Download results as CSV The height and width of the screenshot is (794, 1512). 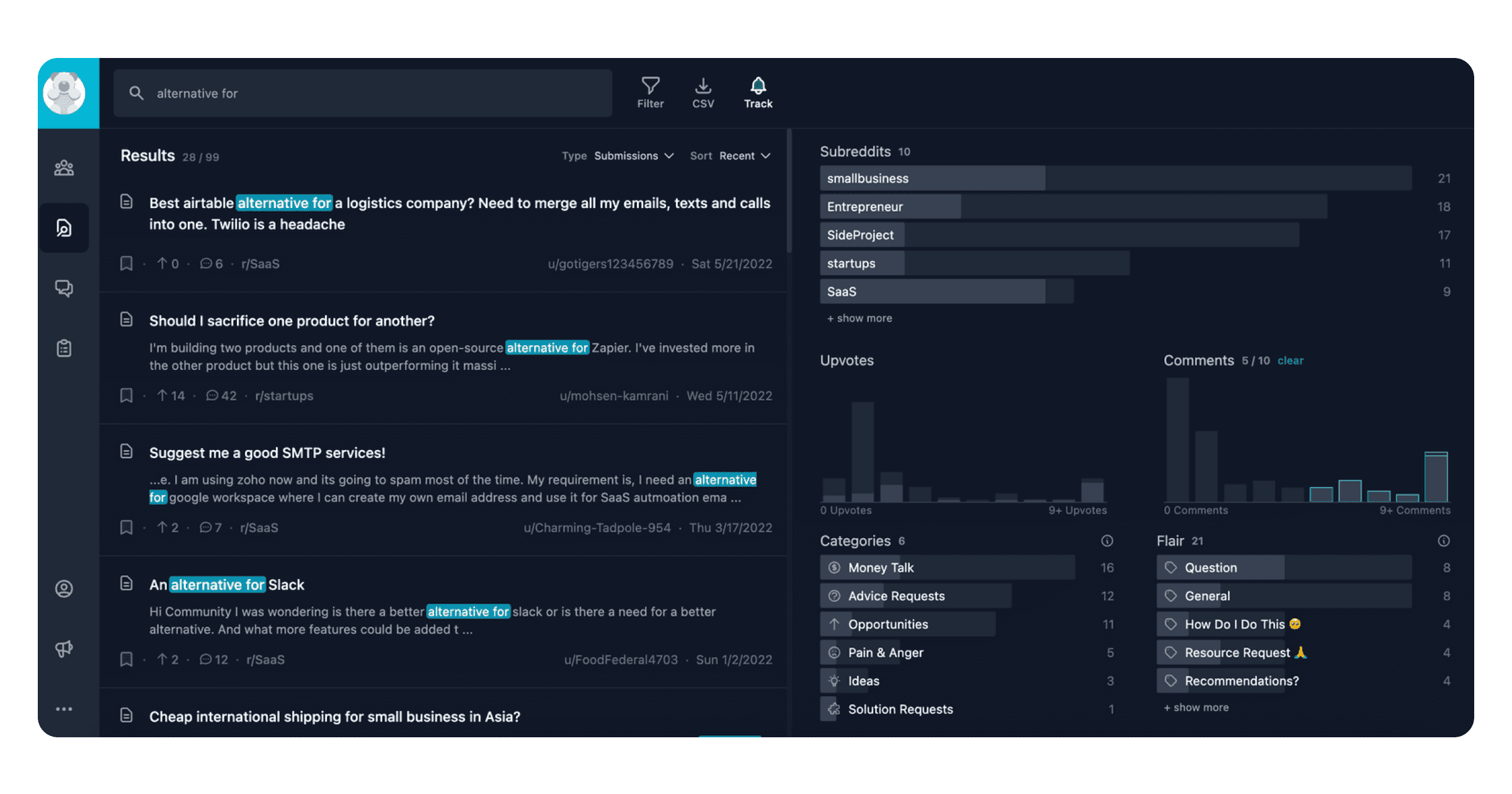coord(703,93)
